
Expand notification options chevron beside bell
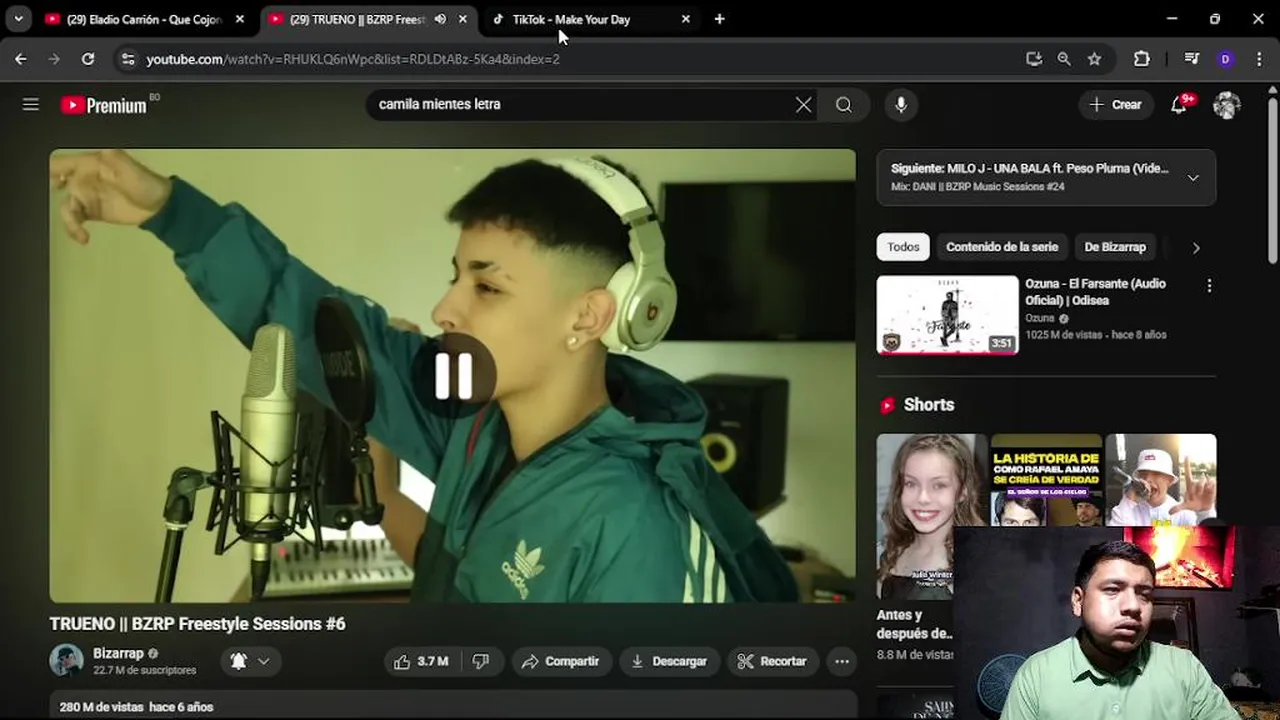click(264, 661)
